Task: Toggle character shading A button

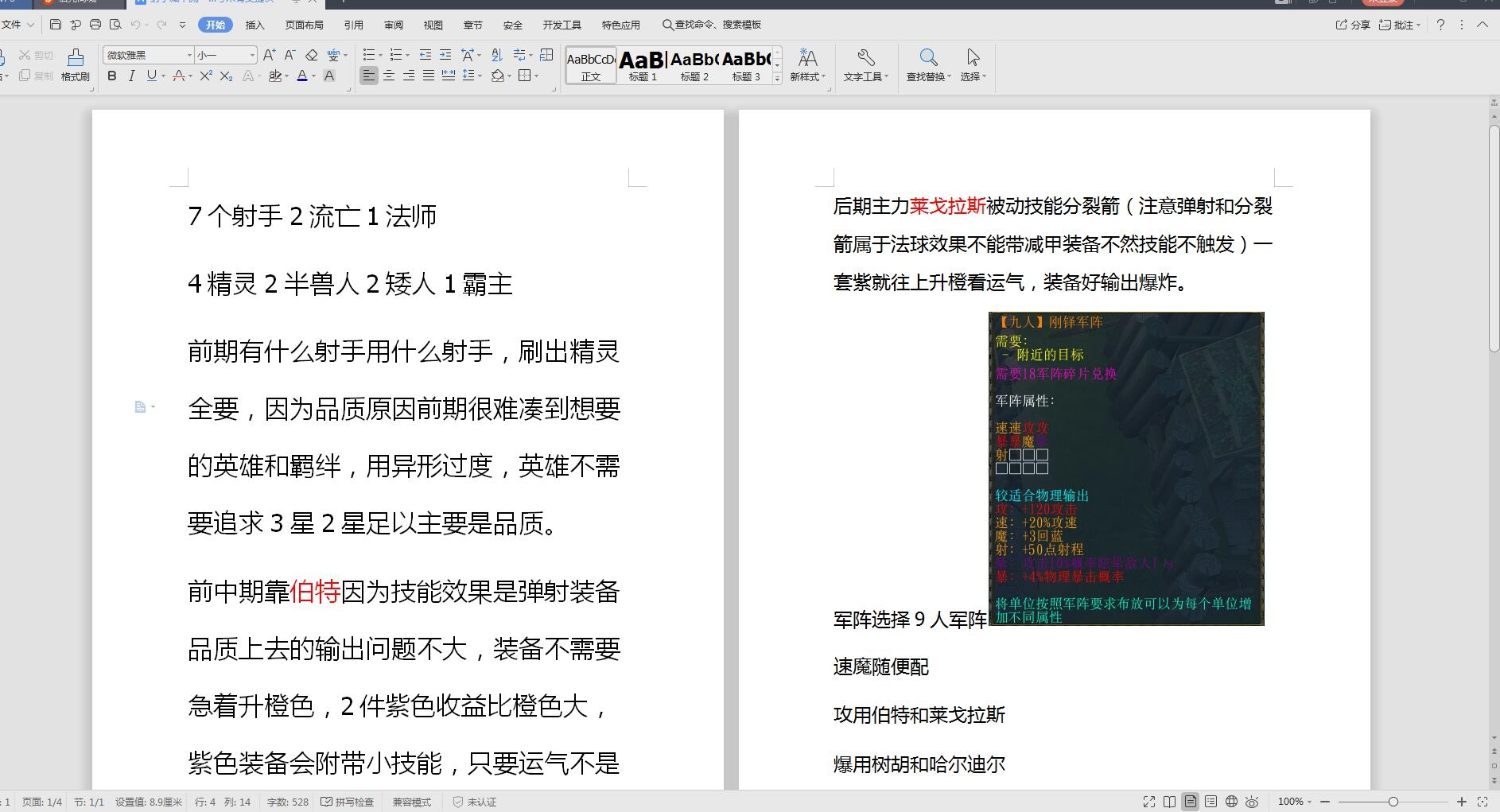Action: (x=329, y=76)
